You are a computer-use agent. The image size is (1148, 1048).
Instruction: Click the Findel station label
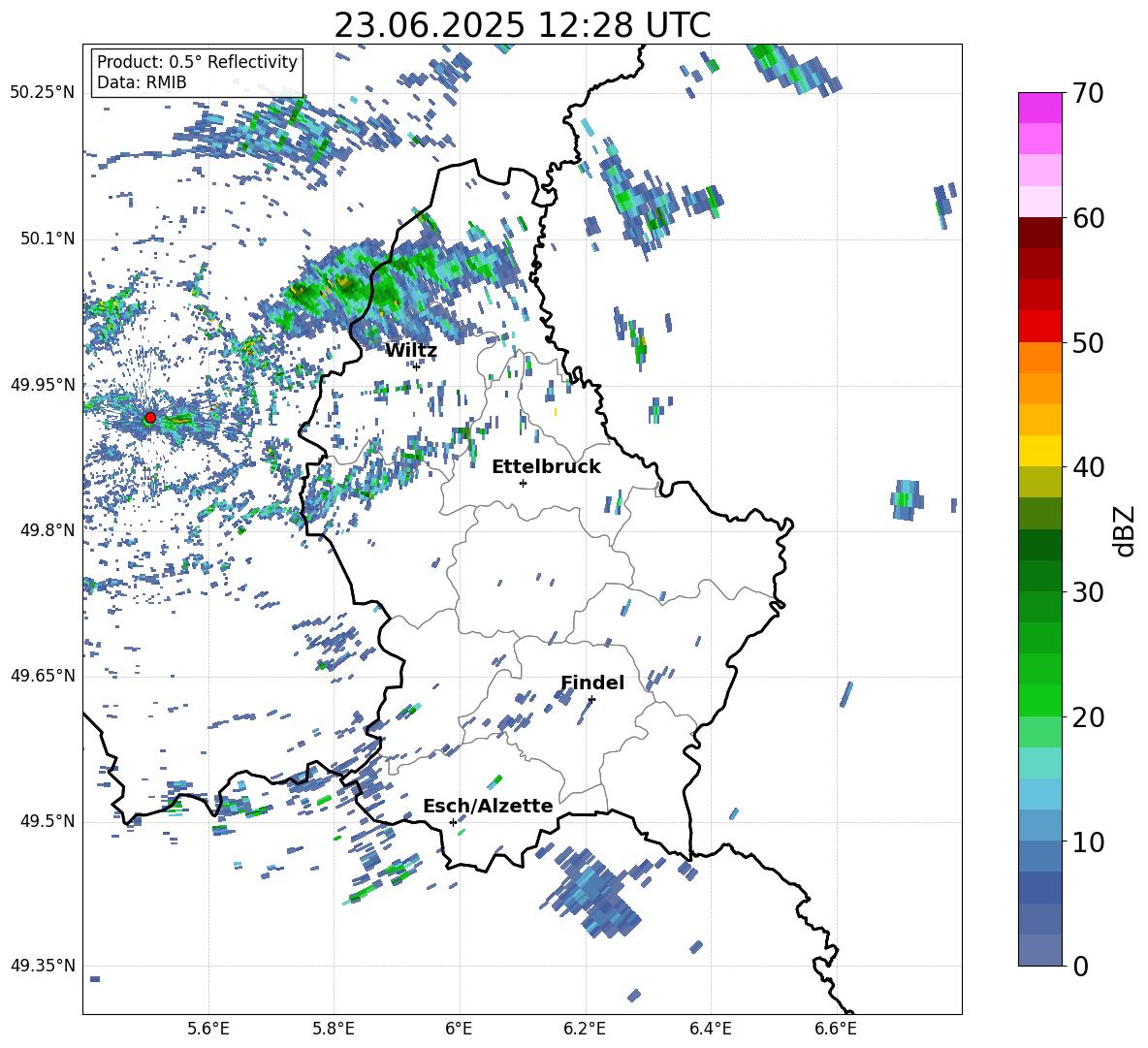592,683
